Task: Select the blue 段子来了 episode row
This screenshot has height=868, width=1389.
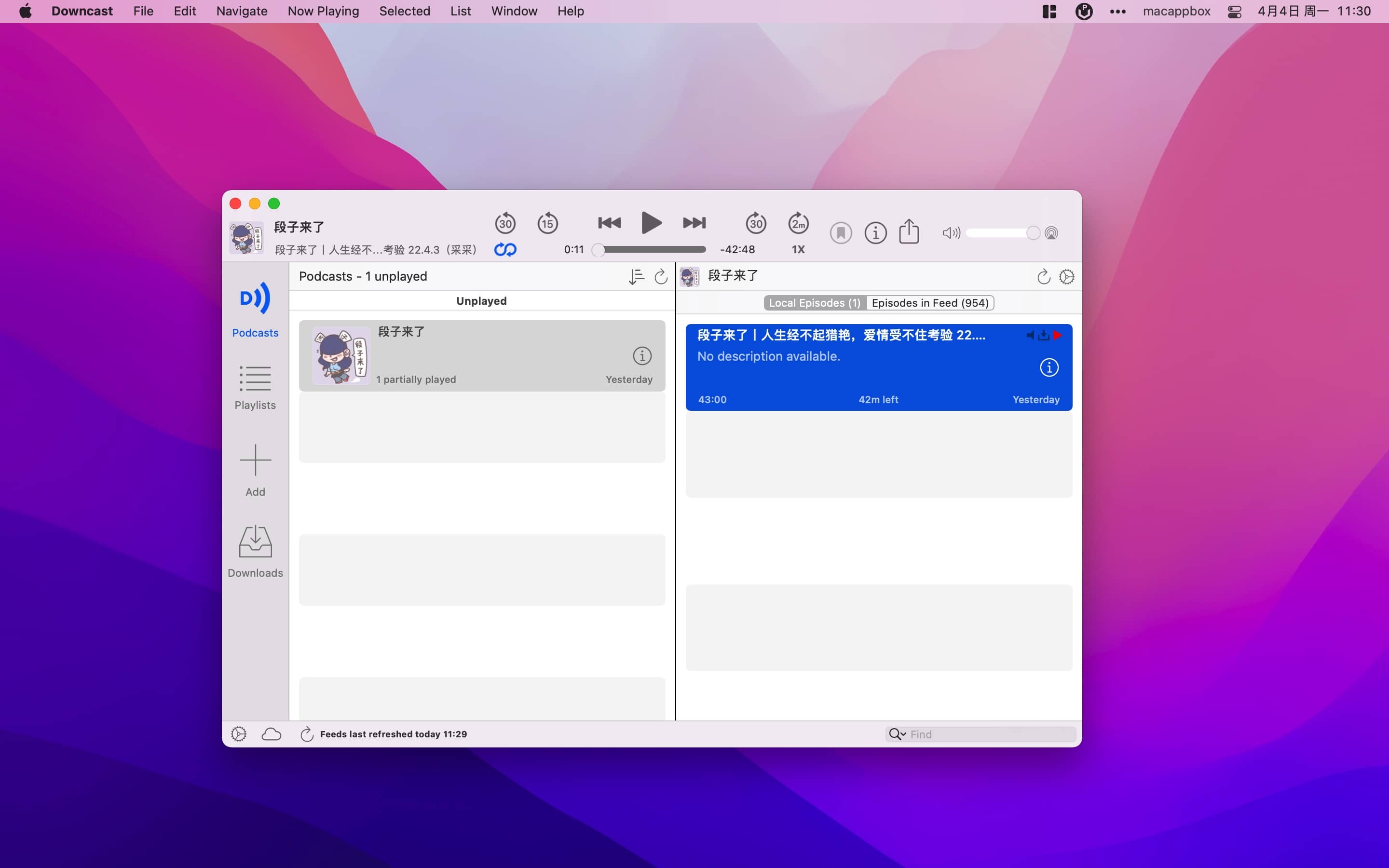Action: 879,367
